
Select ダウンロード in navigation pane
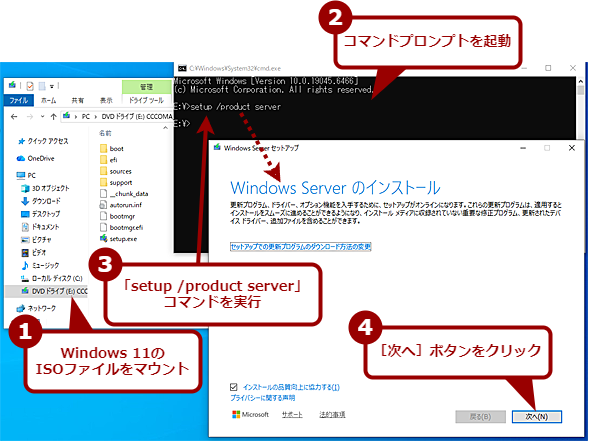pos(41,201)
